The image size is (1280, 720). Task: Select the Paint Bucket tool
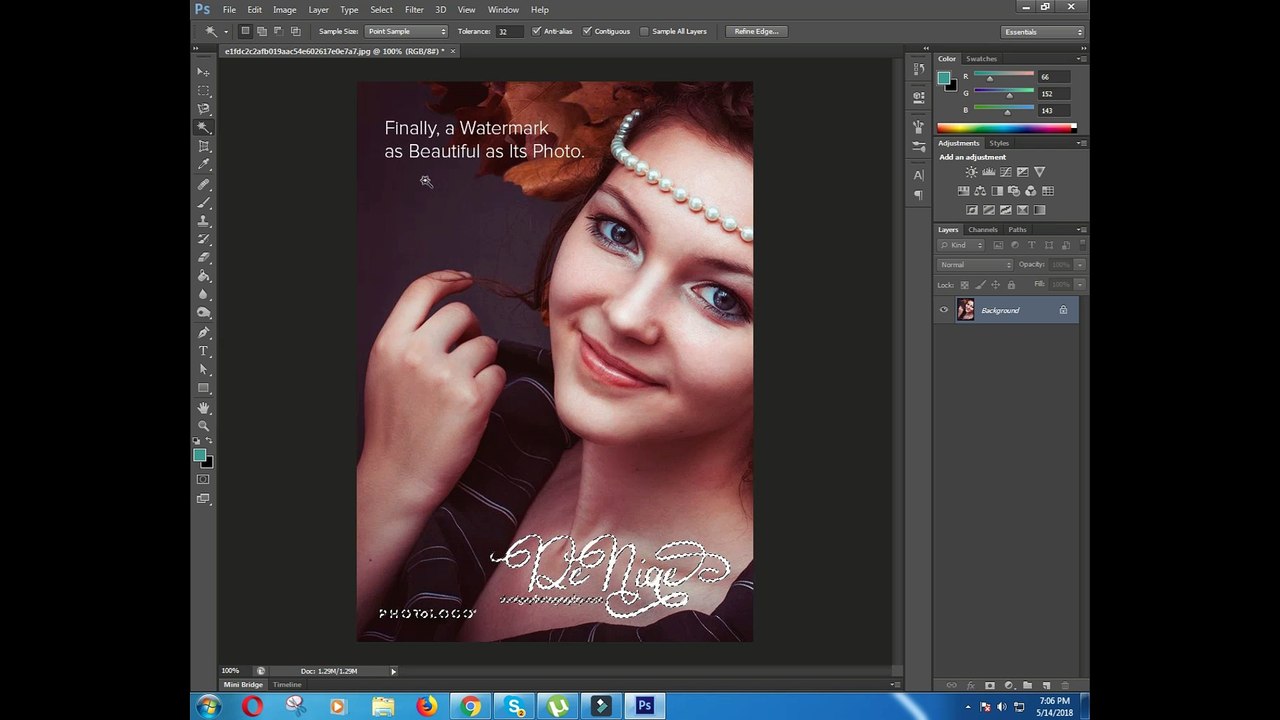(203, 276)
